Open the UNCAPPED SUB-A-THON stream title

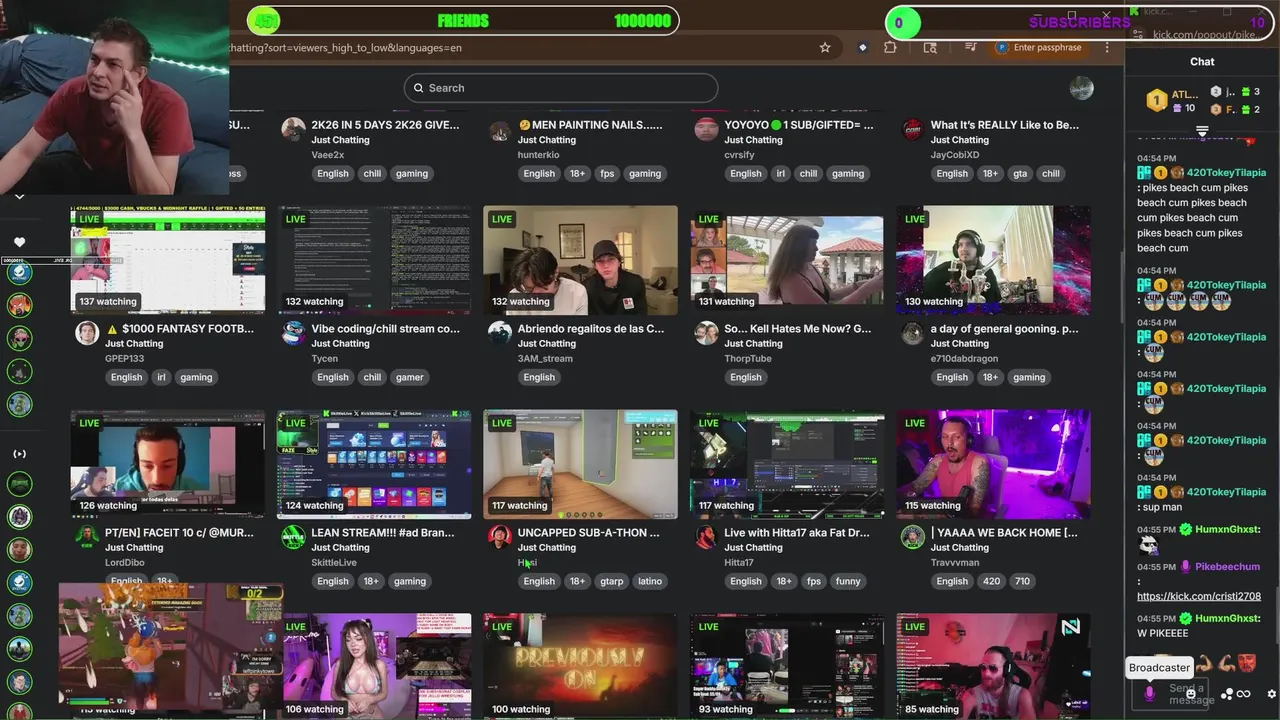click(x=589, y=533)
